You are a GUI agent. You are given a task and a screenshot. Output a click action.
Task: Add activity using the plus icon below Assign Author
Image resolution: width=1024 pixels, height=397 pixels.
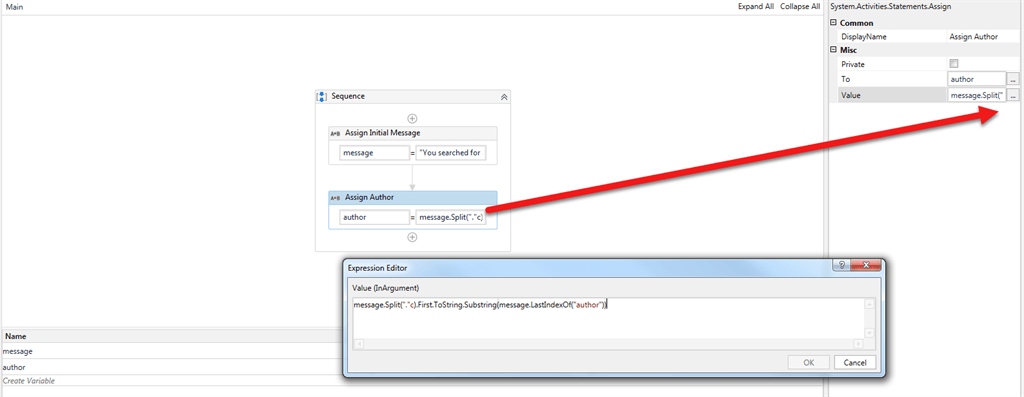point(412,237)
